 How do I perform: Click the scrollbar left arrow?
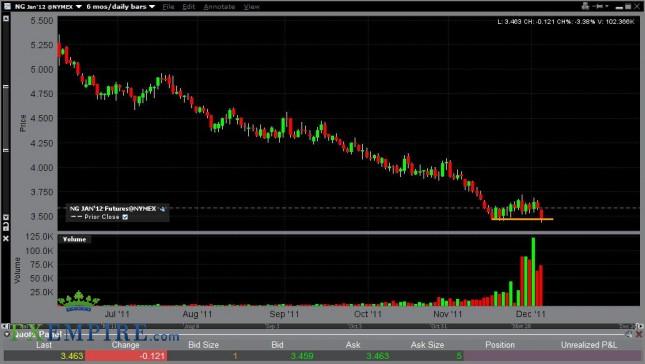[4, 326]
